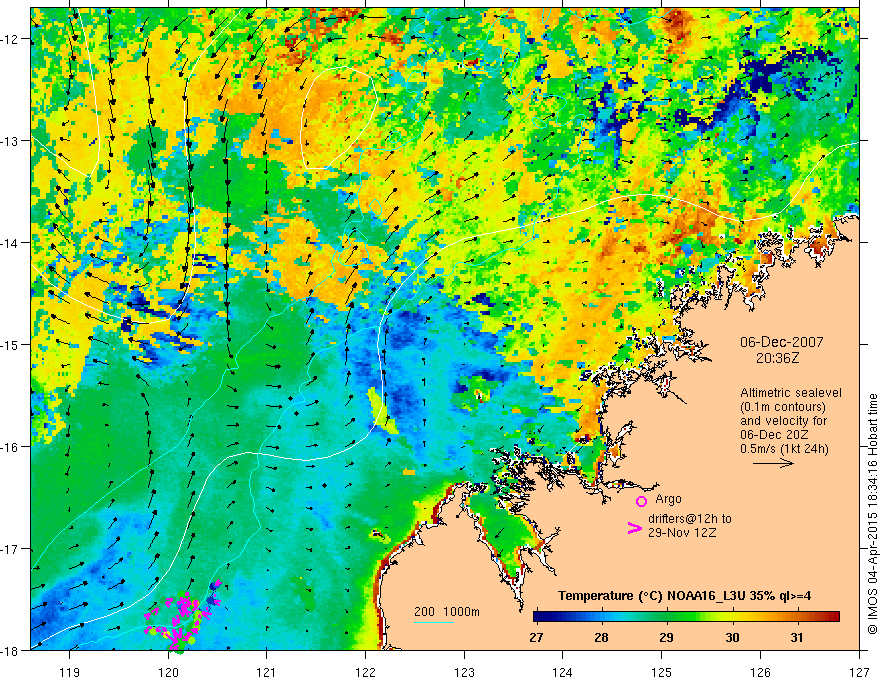Click the '29-Nov 12Z' legend text
The image size is (880, 680).
[x=682, y=533]
